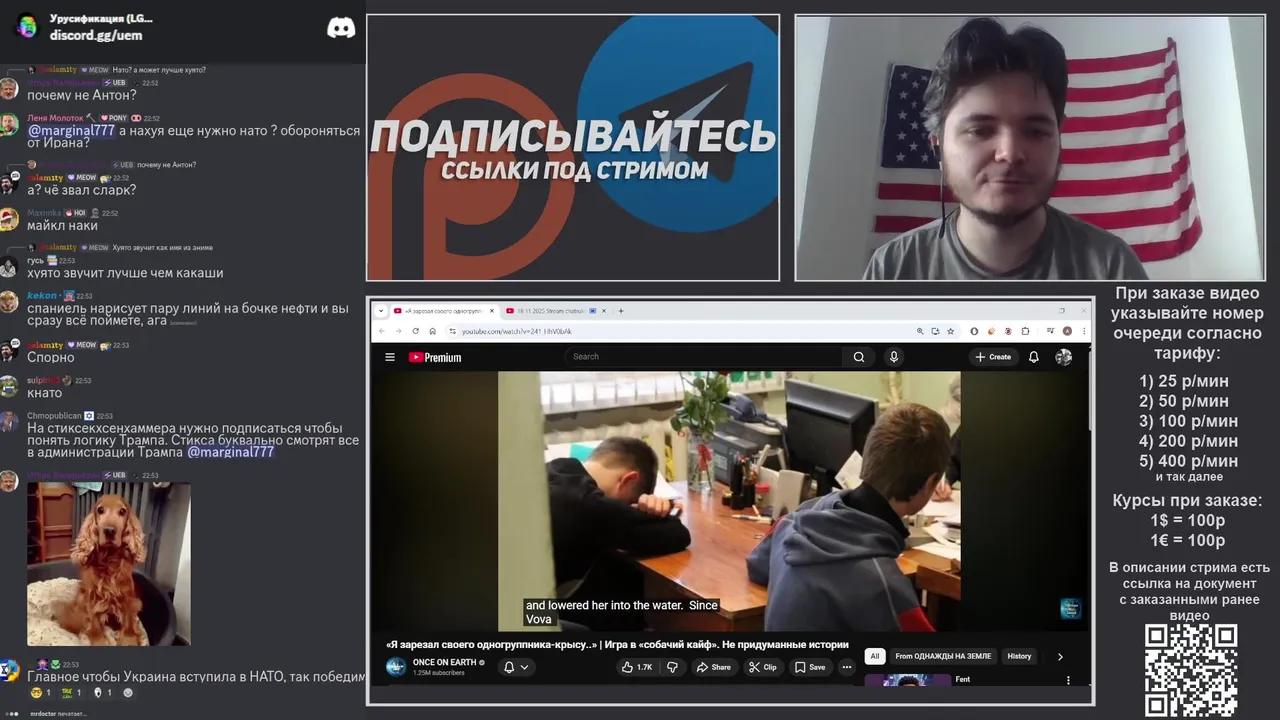Click the video title text
Viewport: 1280px width, 720px height.
pyautogui.click(x=617, y=644)
